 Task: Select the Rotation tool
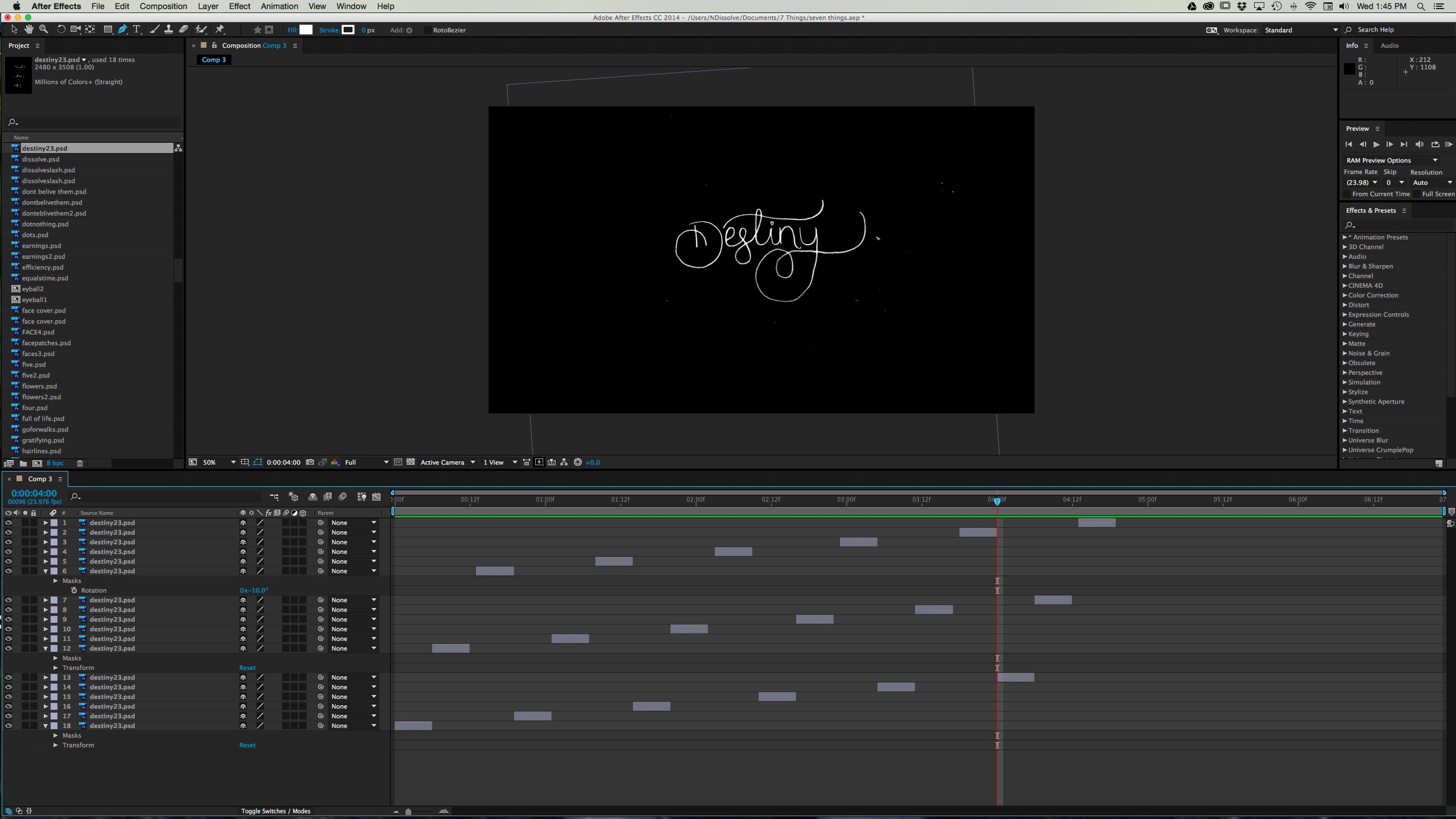[x=61, y=30]
